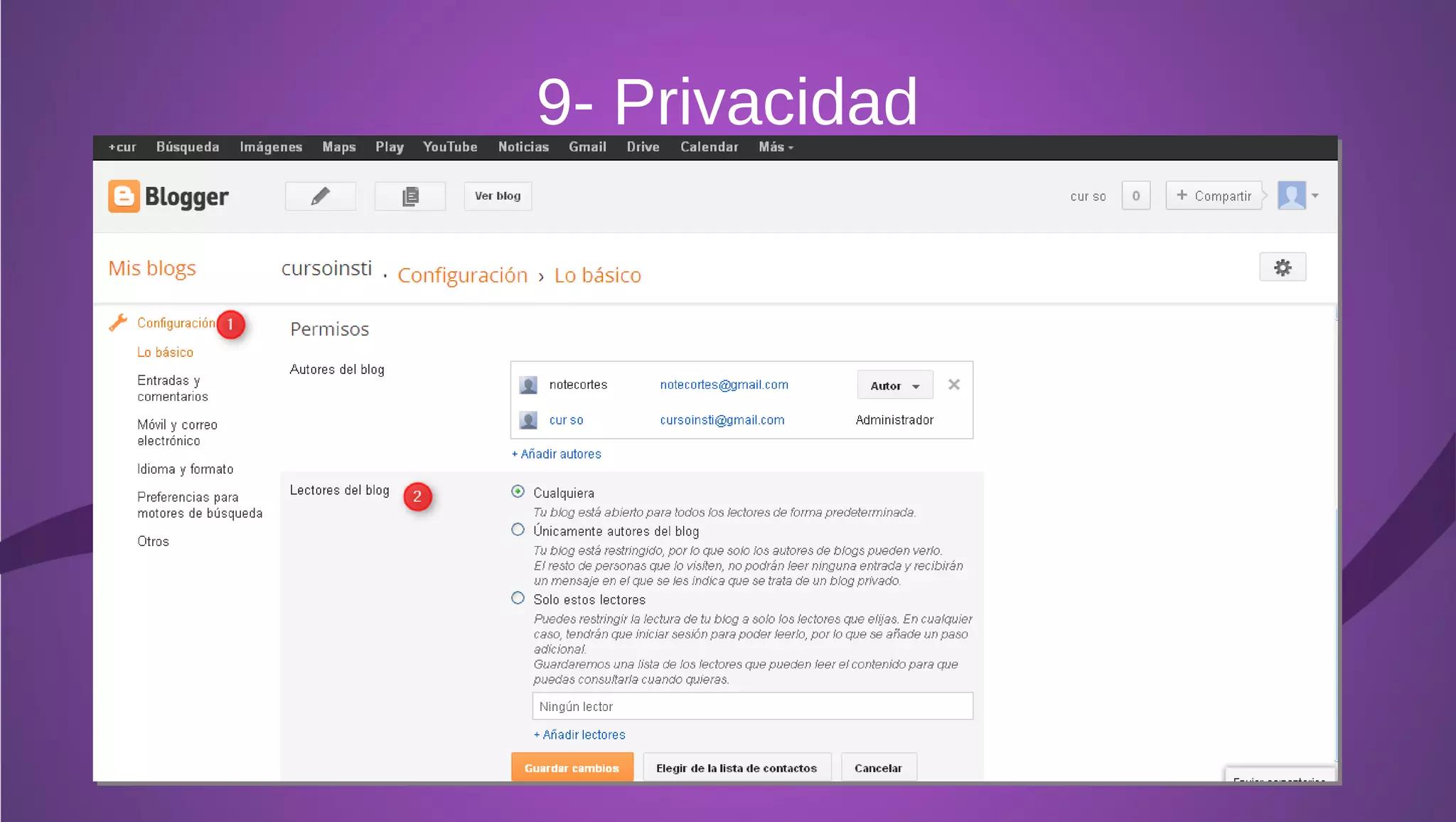The image size is (1456, 822).
Task: Open the Autor role dropdown
Action: 895,385
